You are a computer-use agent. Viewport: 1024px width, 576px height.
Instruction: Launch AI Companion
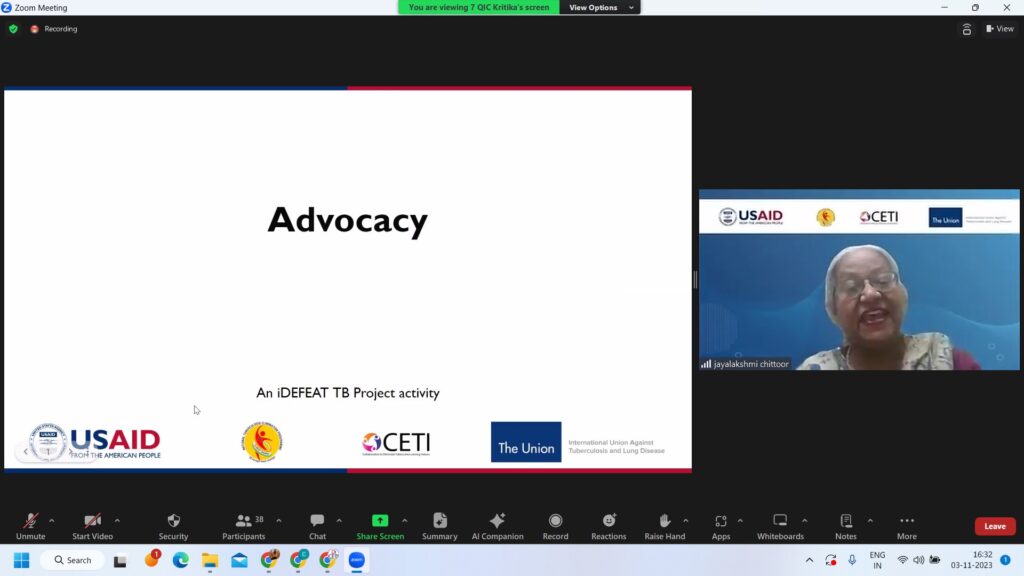(x=497, y=525)
